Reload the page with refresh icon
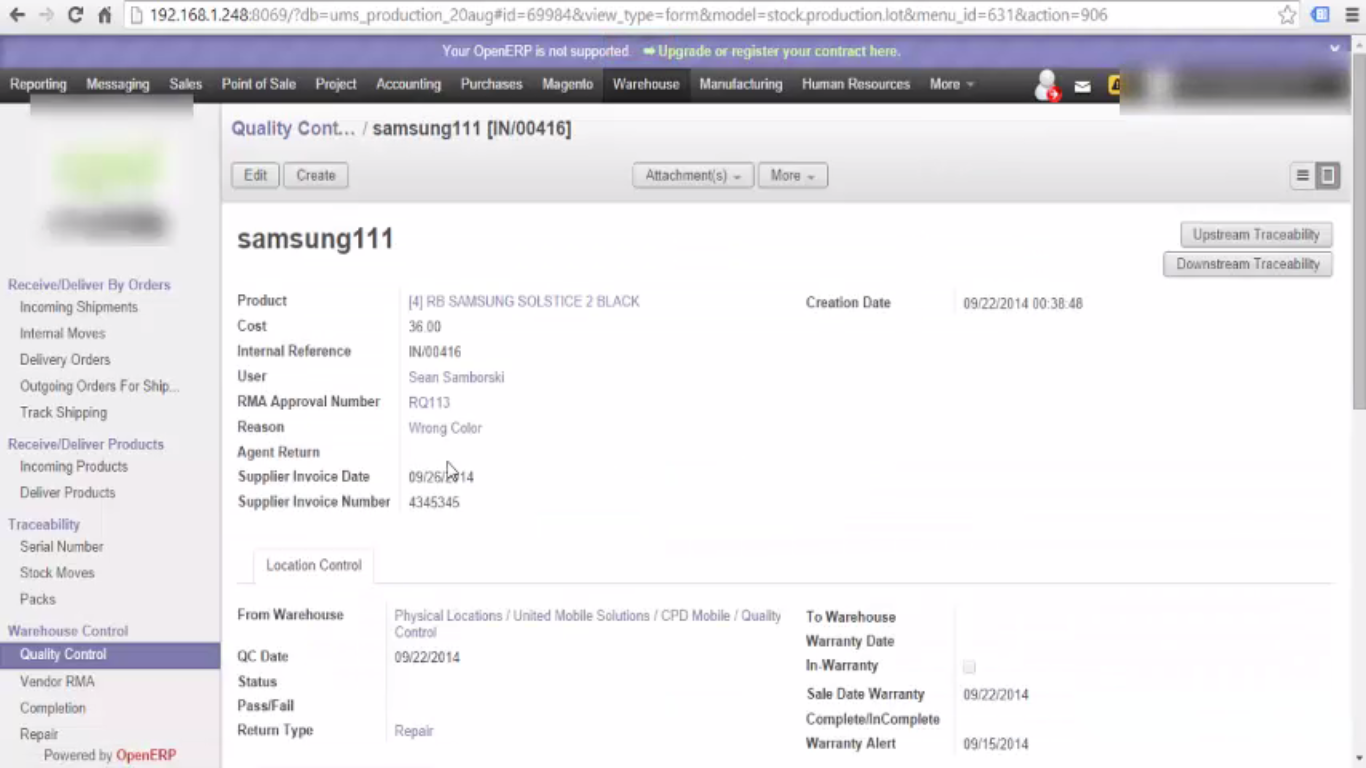The image size is (1366, 768). pyautogui.click(x=75, y=15)
